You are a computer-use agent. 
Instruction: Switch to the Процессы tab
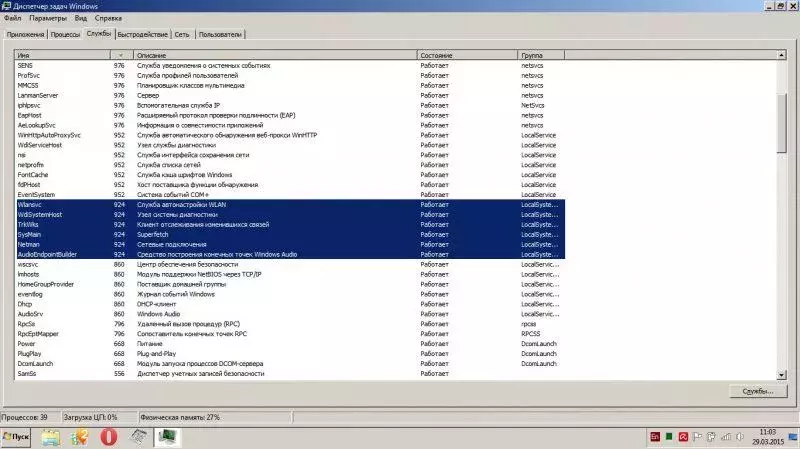(65, 34)
